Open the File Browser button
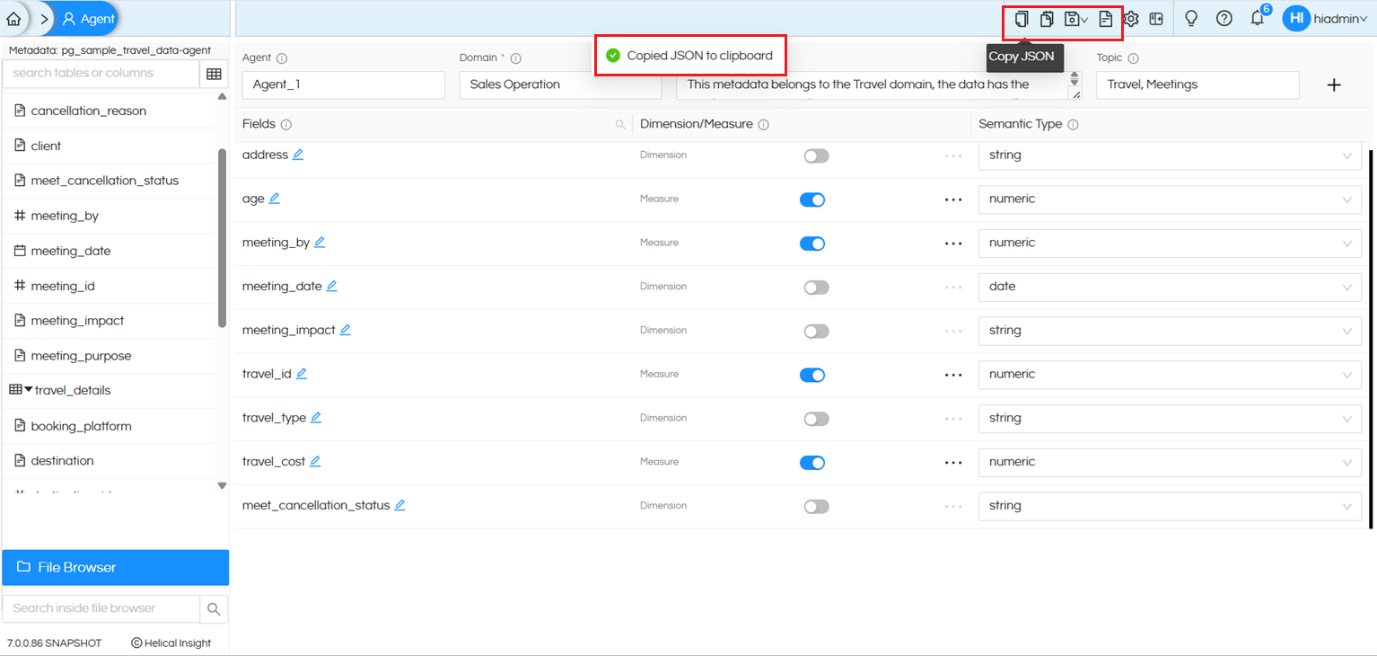 click(x=115, y=567)
